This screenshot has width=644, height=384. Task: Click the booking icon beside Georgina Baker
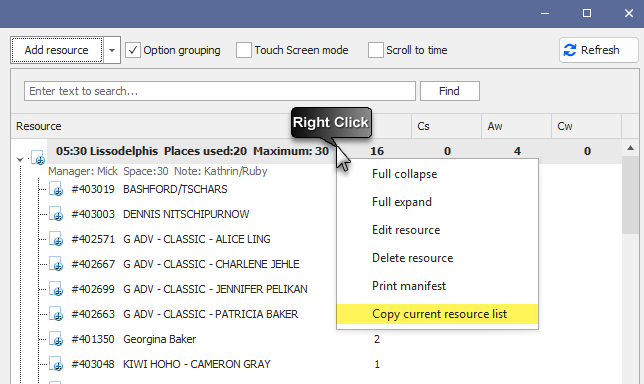click(x=56, y=340)
